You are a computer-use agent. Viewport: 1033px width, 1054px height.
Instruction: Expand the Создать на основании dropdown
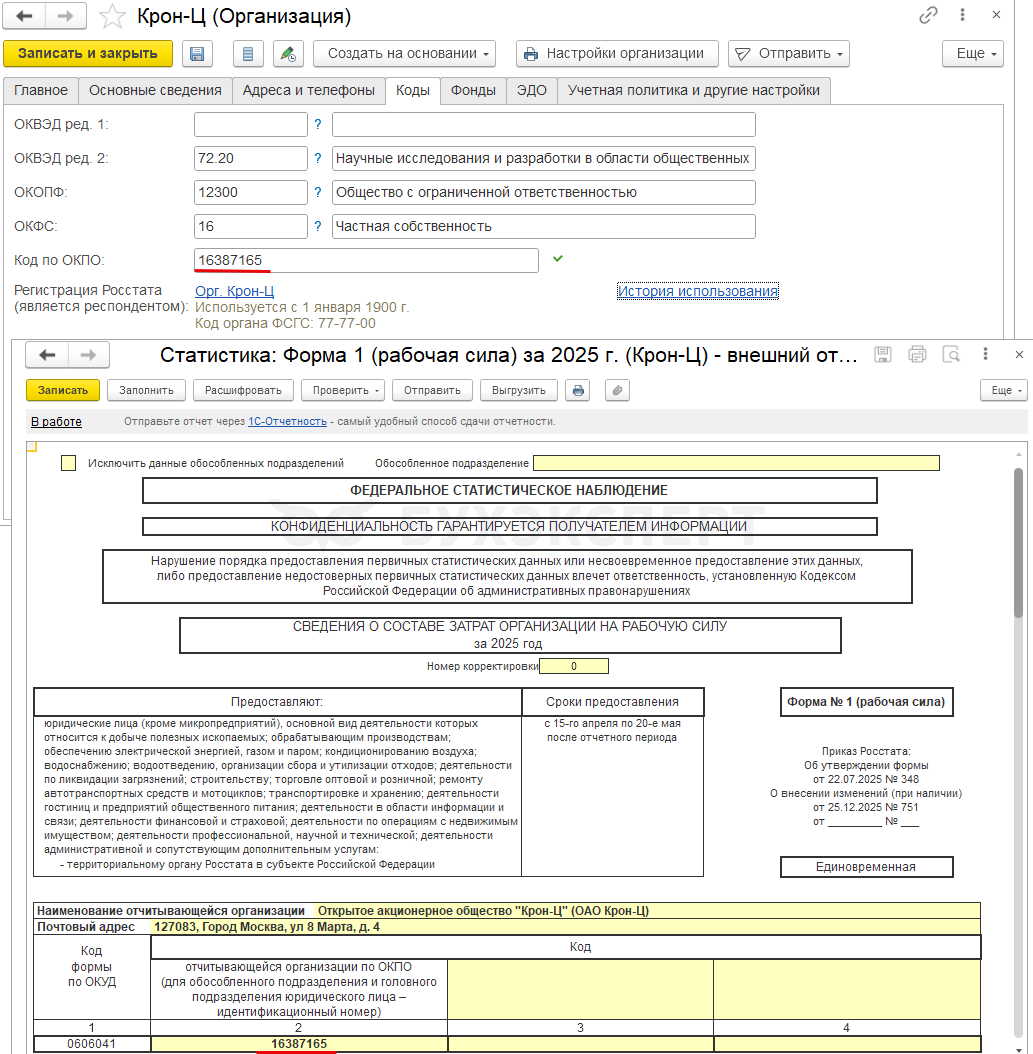404,54
